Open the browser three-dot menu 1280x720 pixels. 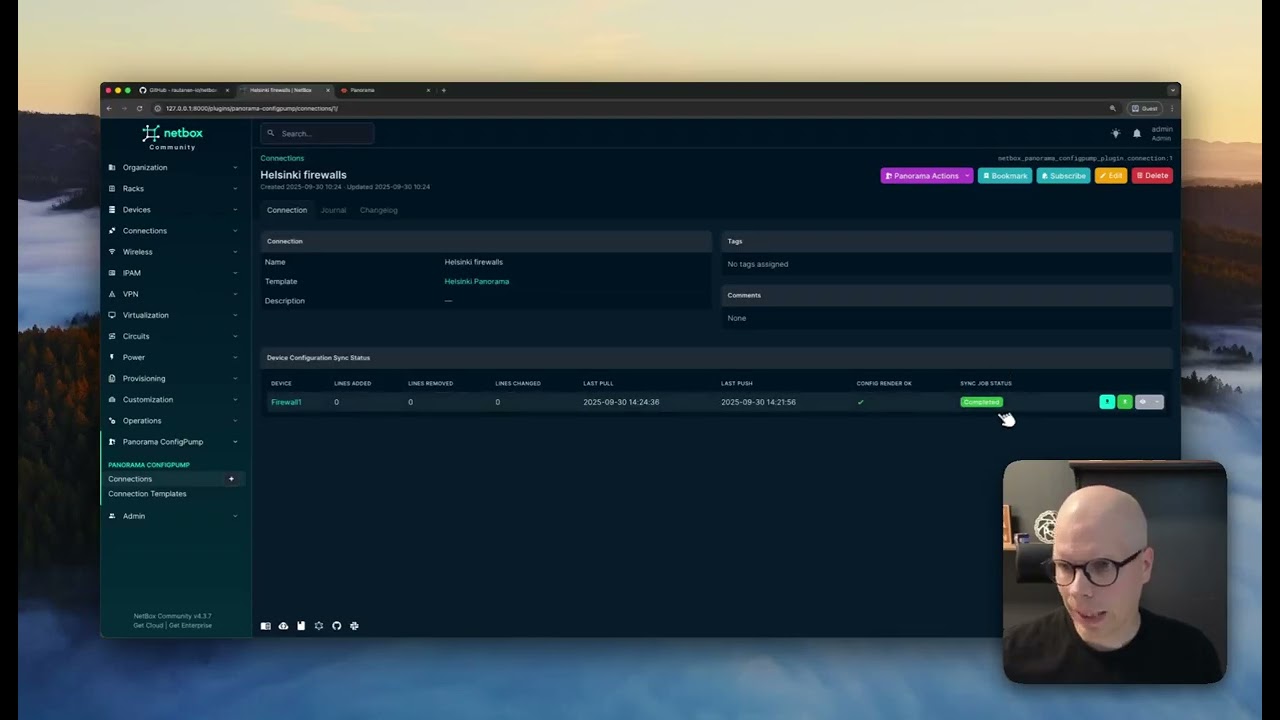click(1172, 108)
